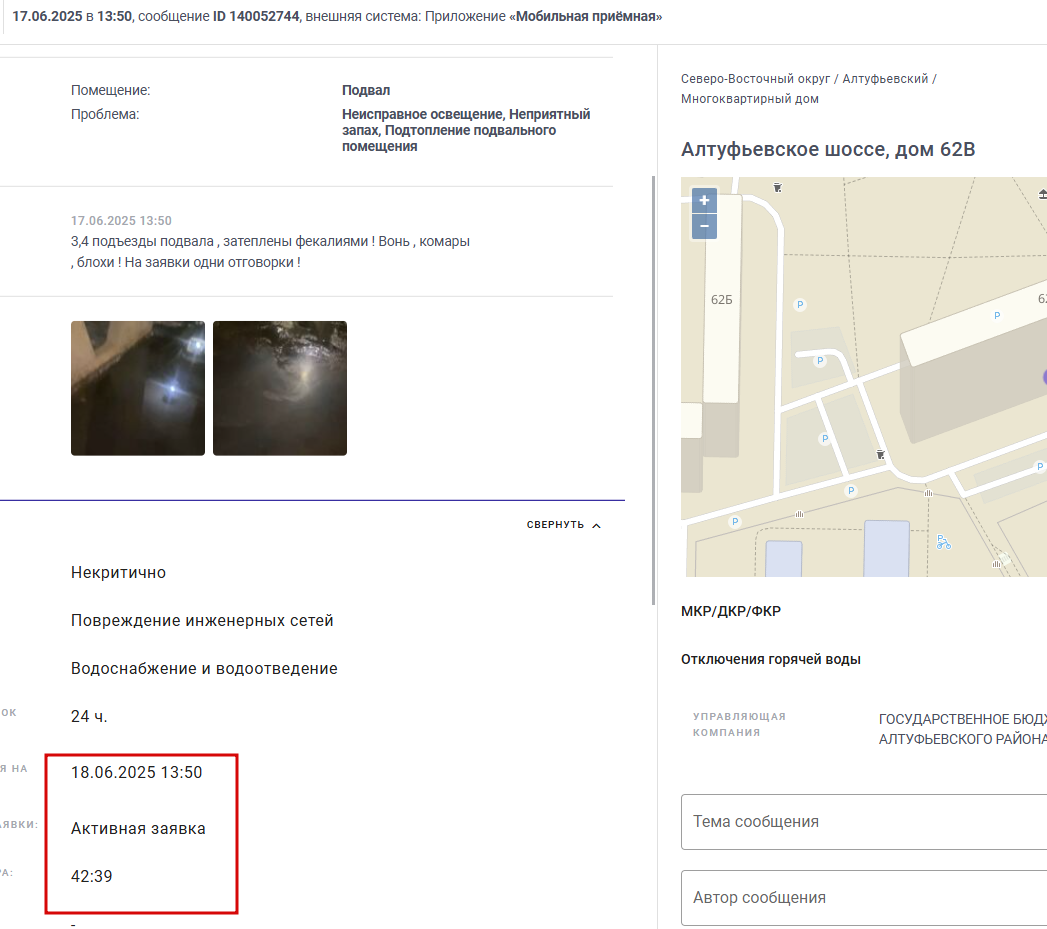Click trash bin icon at map top
1047x929 pixels.
click(777, 188)
